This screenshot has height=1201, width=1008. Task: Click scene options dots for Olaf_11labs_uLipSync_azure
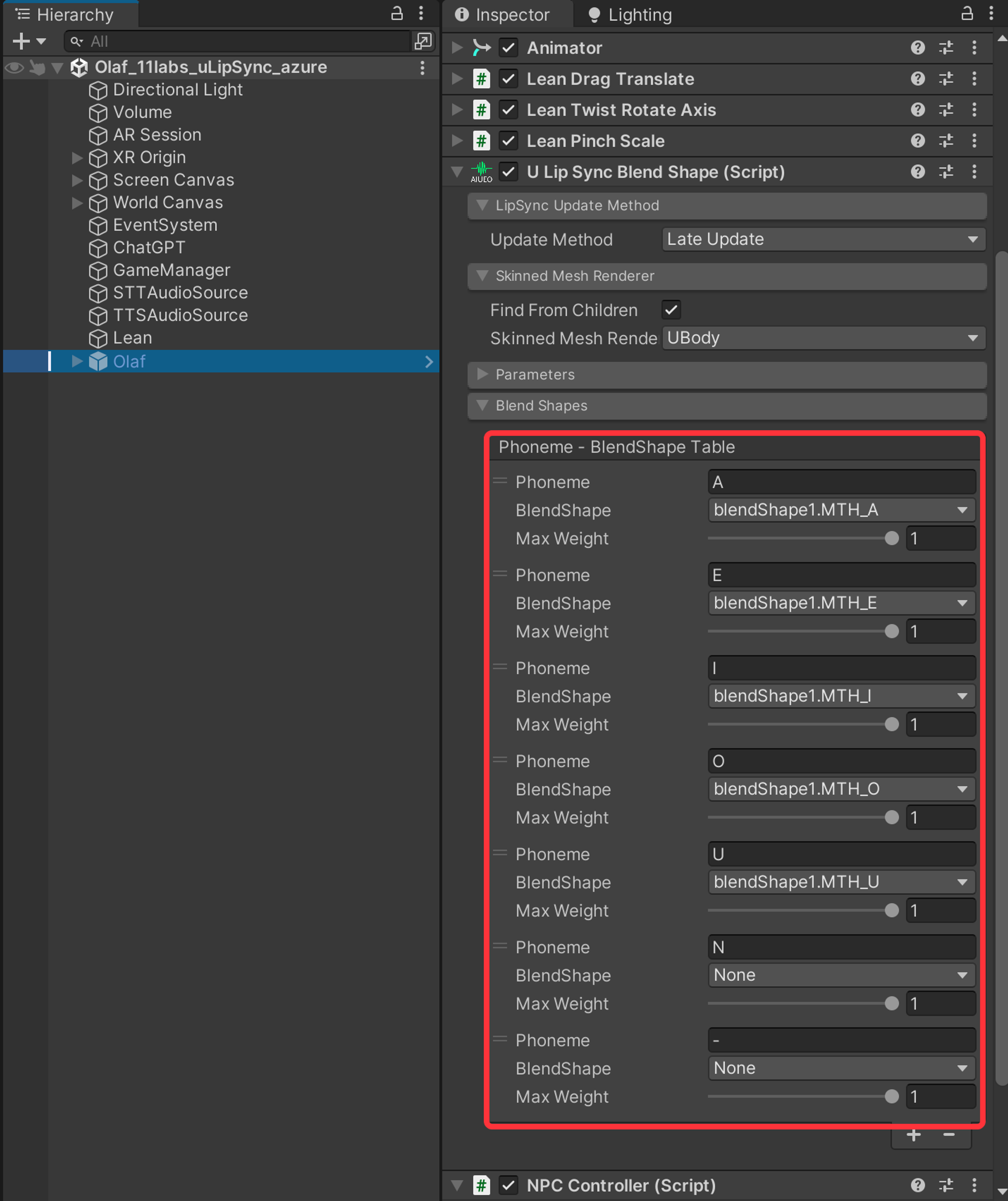[x=422, y=68]
